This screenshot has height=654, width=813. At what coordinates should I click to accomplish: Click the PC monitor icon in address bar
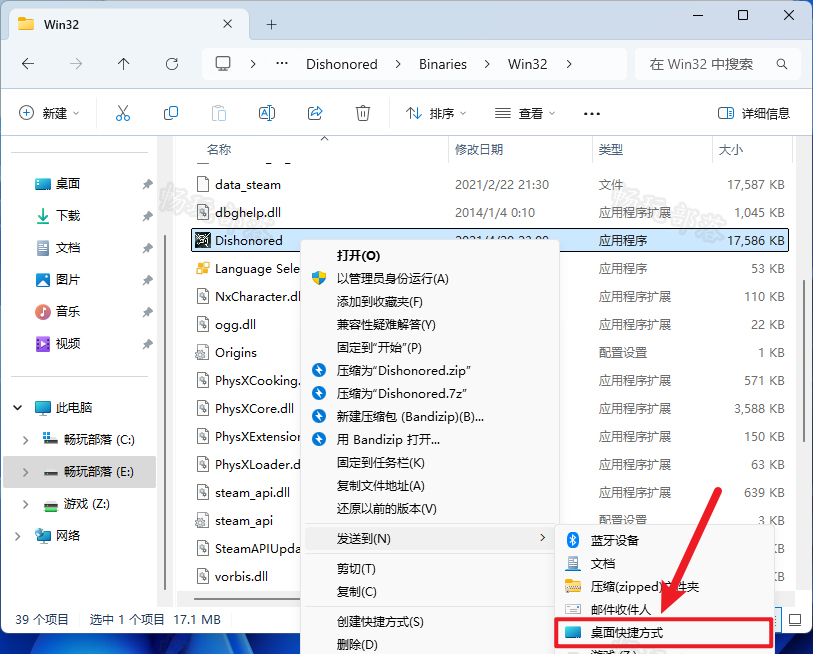click(x=223, y=64)
